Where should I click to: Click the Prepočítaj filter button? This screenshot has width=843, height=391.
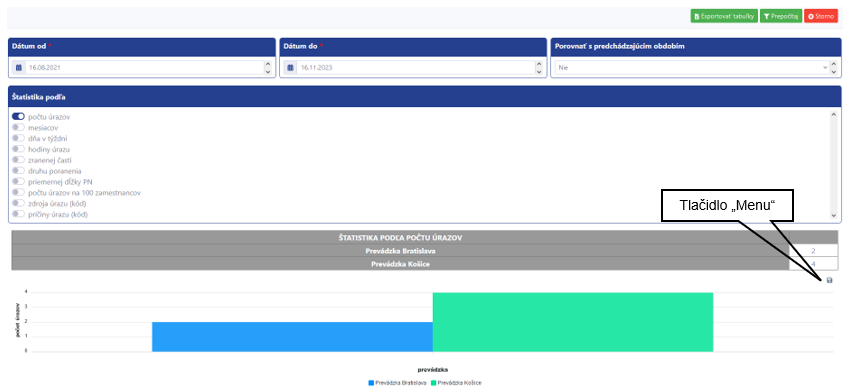point(781,16)
